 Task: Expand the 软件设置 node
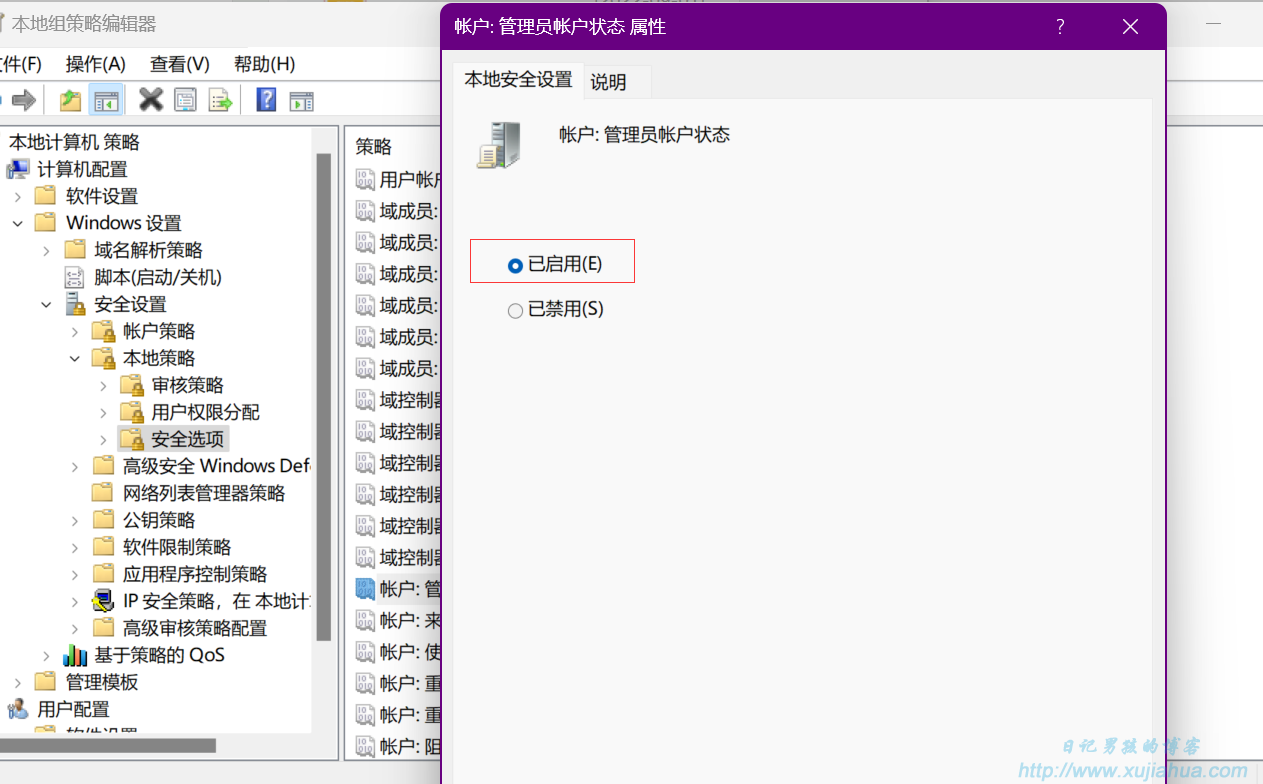tap(17, 196)
